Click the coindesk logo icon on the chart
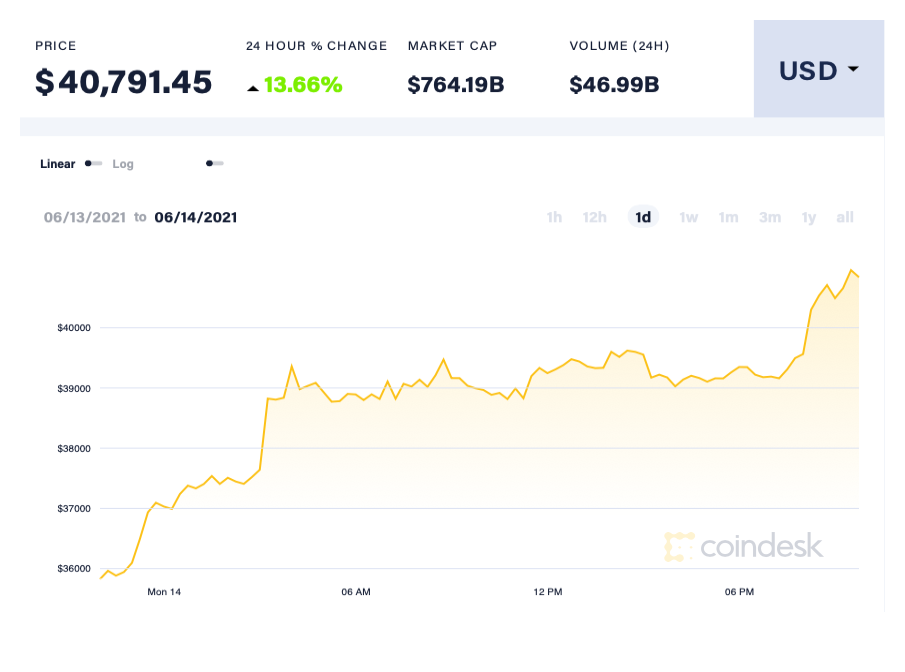Image resolution: width=905 pixels, height=672 pixels. tap(678, 546)
